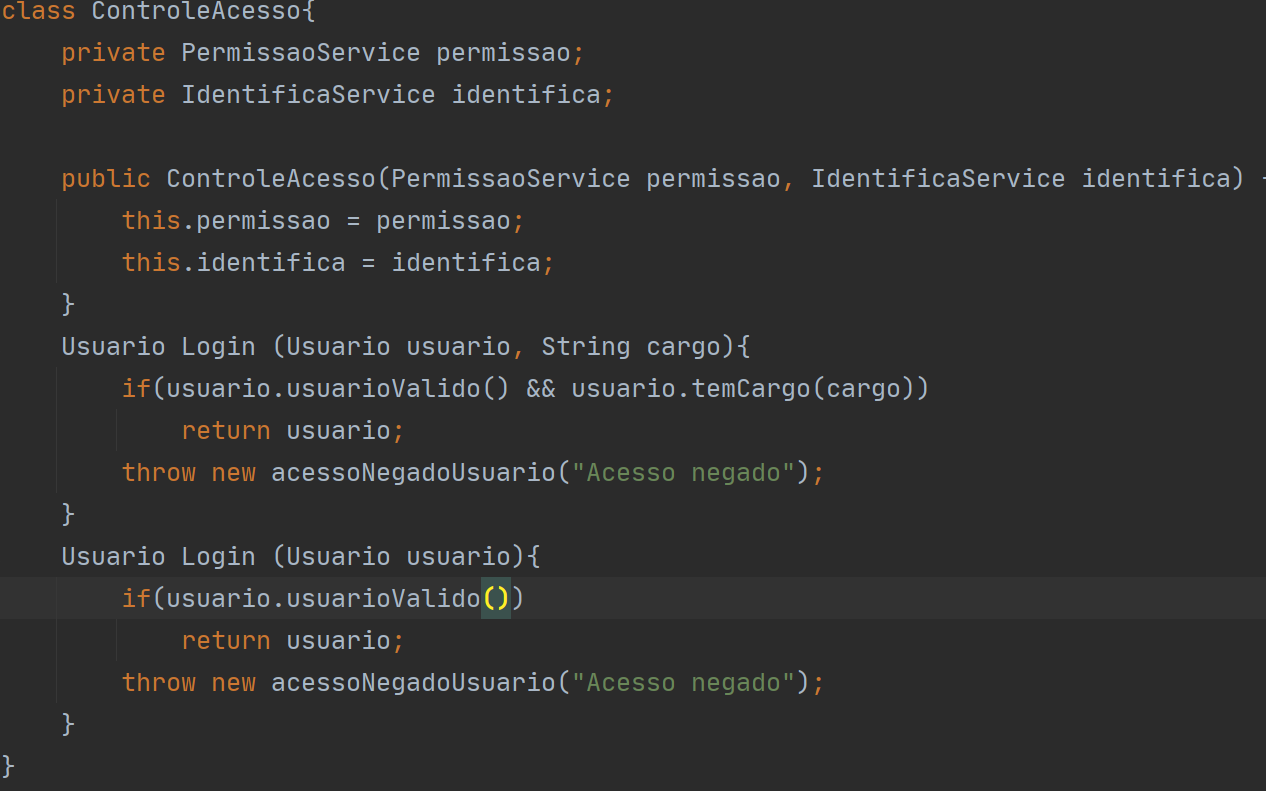Click the highlighted yellow parentheses after usuarioValido

click(x=496, y=599)
